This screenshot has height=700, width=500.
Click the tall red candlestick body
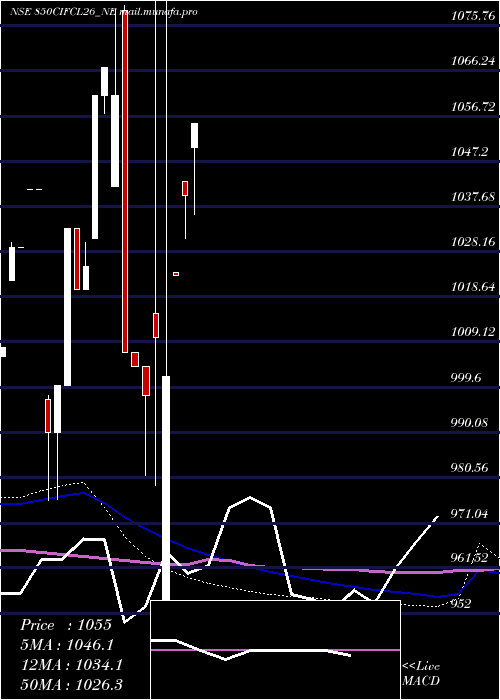[125, 180]
